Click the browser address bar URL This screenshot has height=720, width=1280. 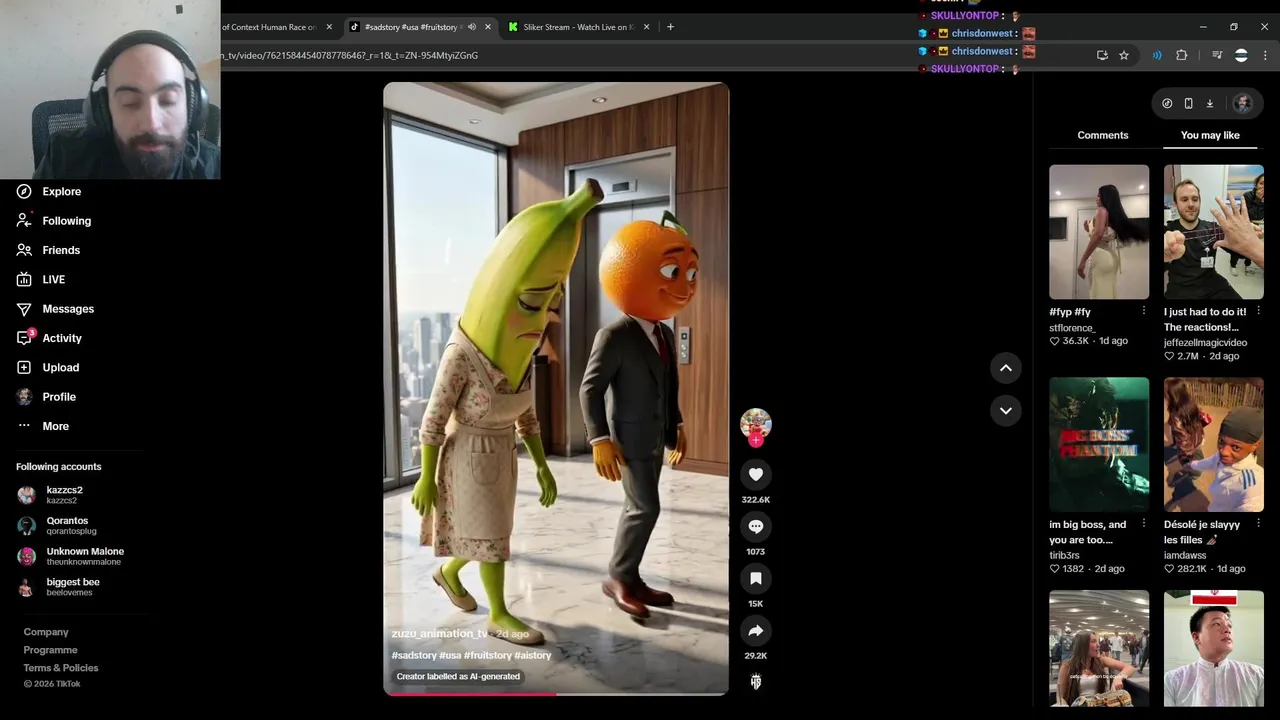350,55
